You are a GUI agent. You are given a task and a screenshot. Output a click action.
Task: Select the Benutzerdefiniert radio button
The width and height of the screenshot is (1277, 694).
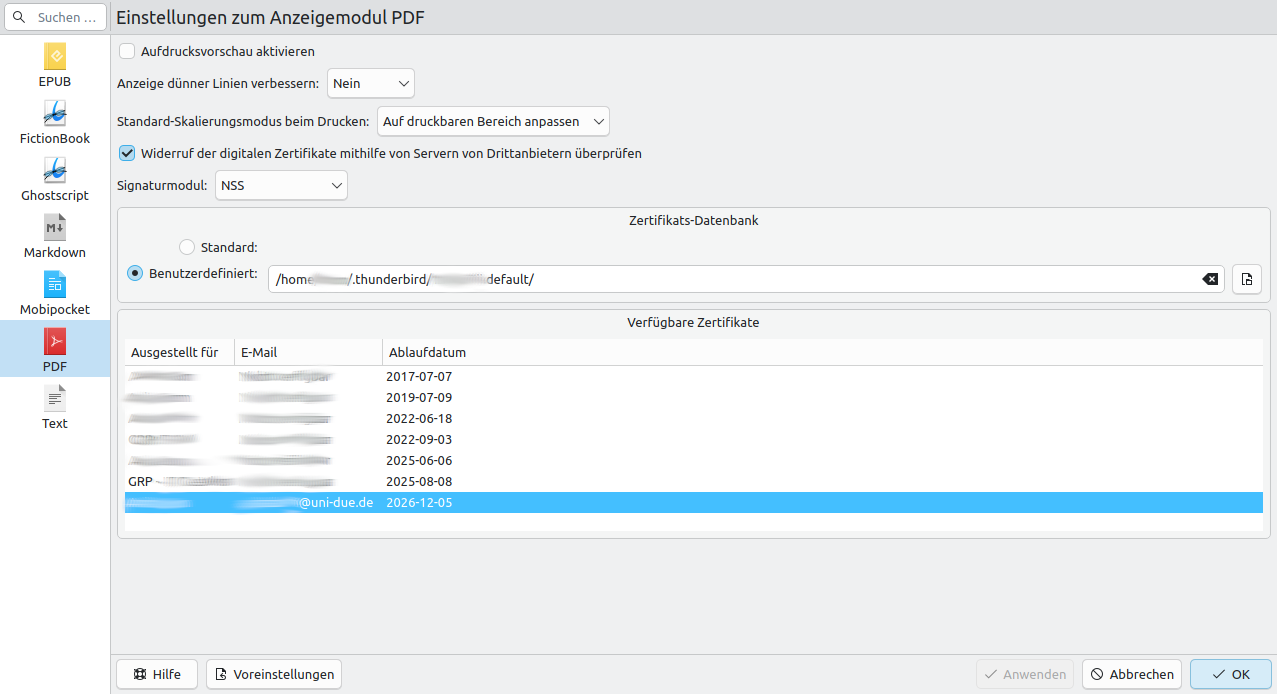135,272
